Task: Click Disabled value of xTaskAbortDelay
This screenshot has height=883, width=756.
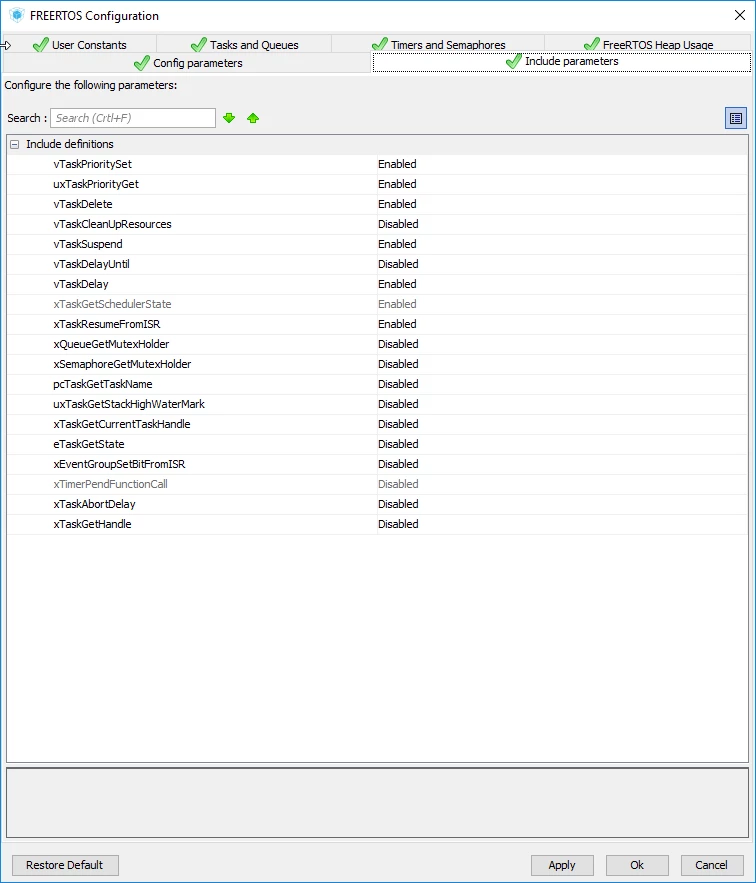Action: (x=398, y=504)
